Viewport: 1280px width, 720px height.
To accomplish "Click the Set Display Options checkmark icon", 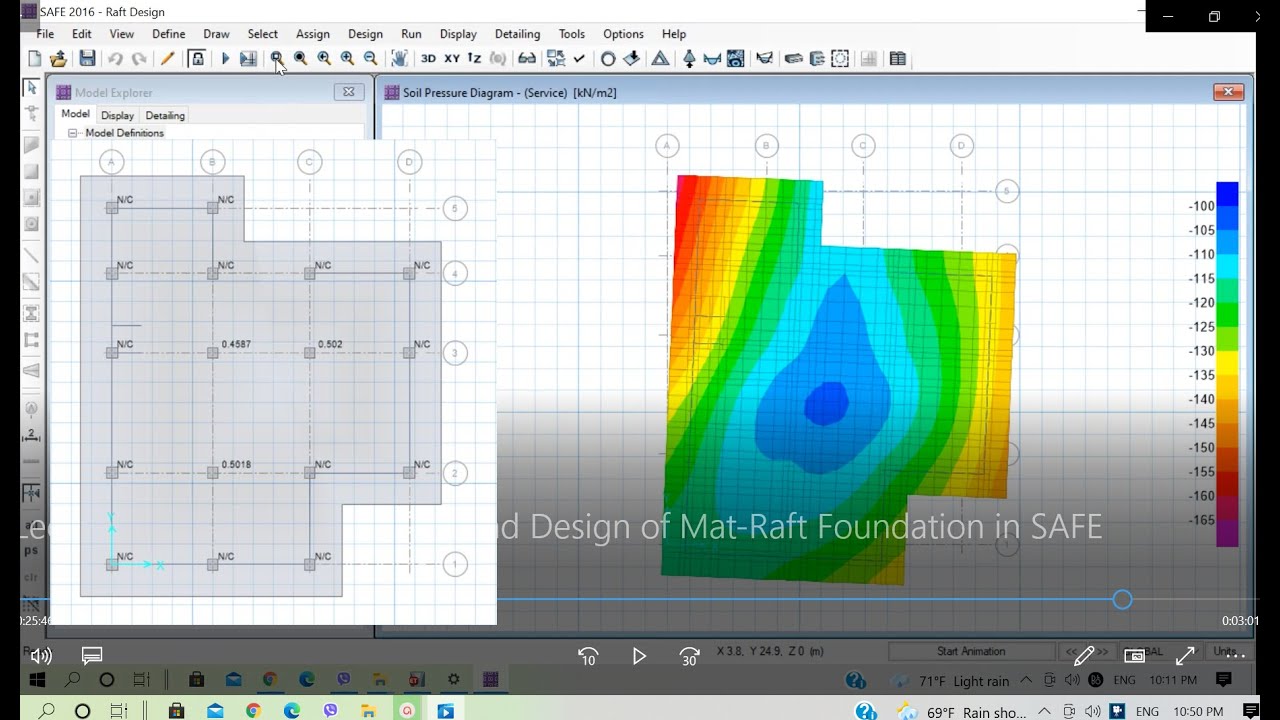I will tap(578, 59).
